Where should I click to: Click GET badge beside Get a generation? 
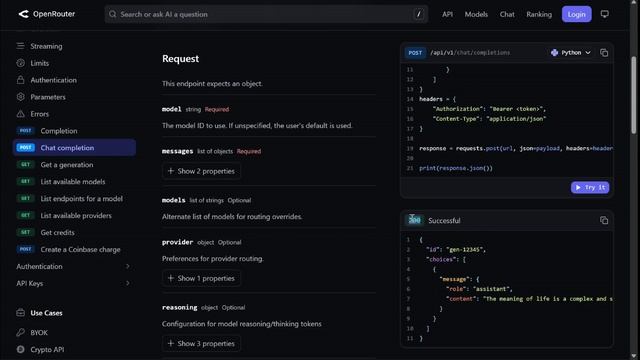click(x=25, y=164)
